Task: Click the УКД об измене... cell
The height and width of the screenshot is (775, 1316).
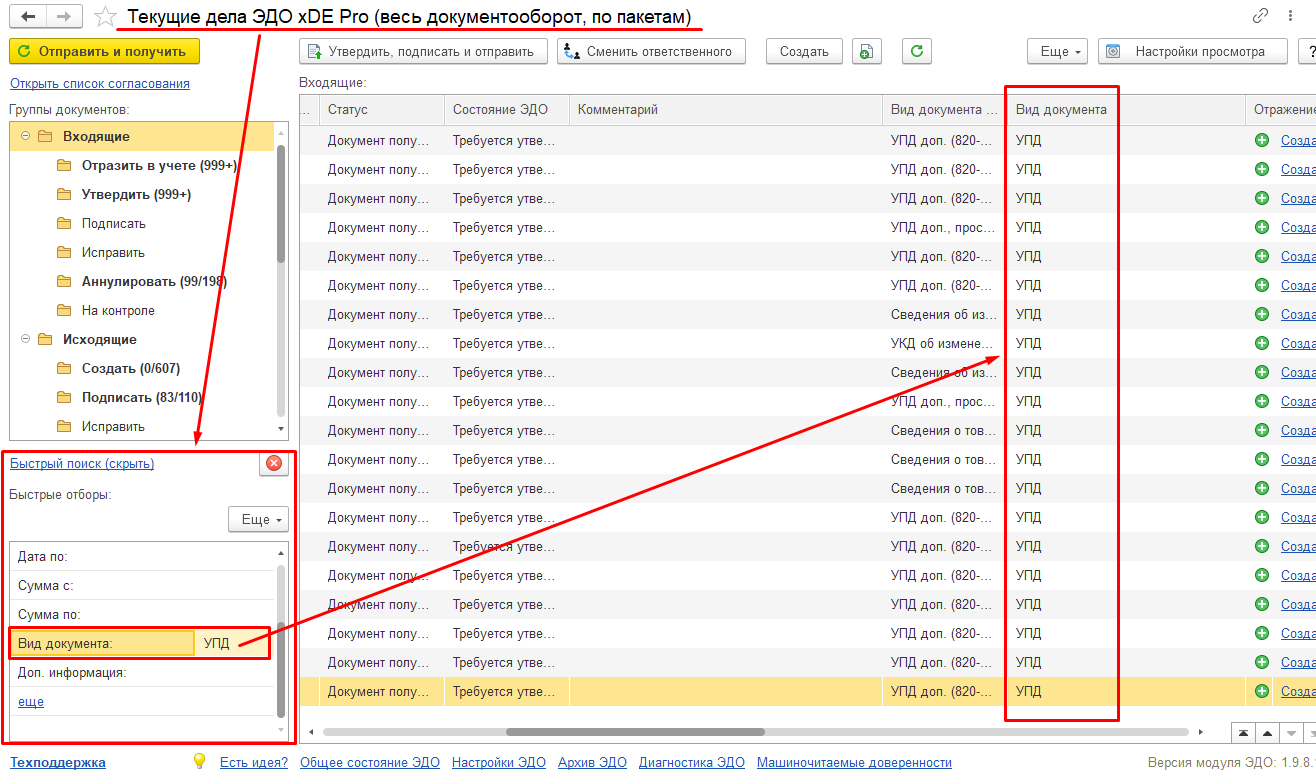Action: point(944,343)
